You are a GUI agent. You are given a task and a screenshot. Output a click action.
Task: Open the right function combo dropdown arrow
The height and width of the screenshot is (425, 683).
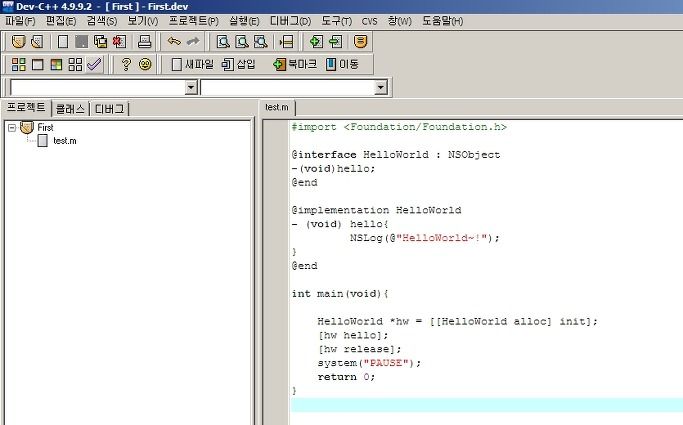pos(381,88)
